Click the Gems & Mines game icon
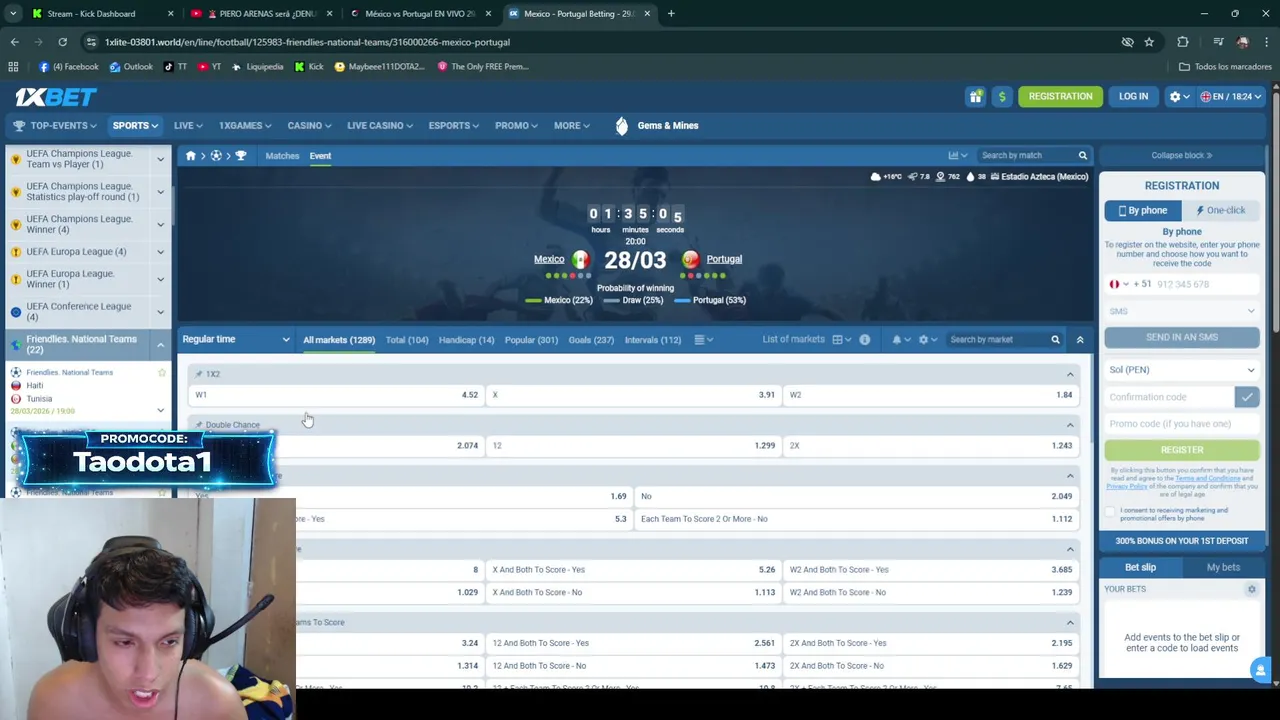Screen dimensions: 1280x720 [622, 126]
